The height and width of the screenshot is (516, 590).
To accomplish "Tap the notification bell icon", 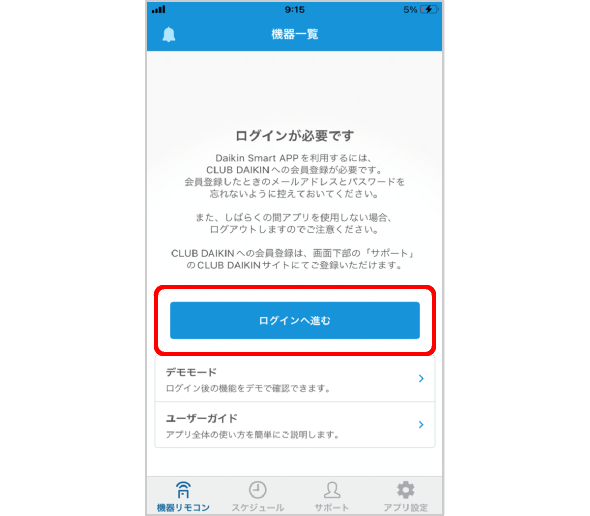I will pos(169,34).
